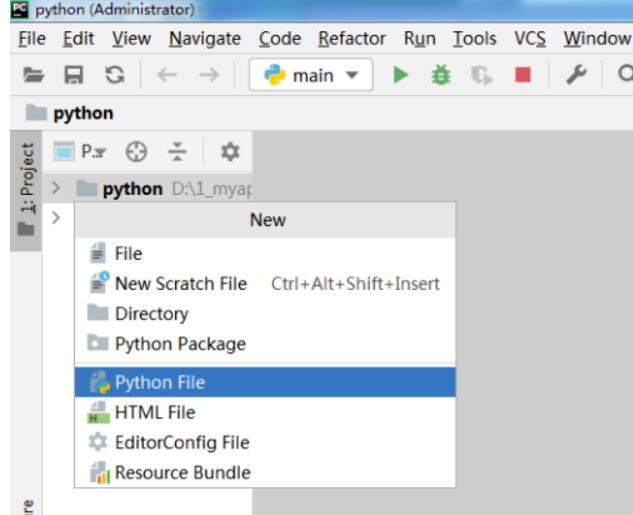Stop execution with the red square
This screenshot has width=633, height=515.
523,75
